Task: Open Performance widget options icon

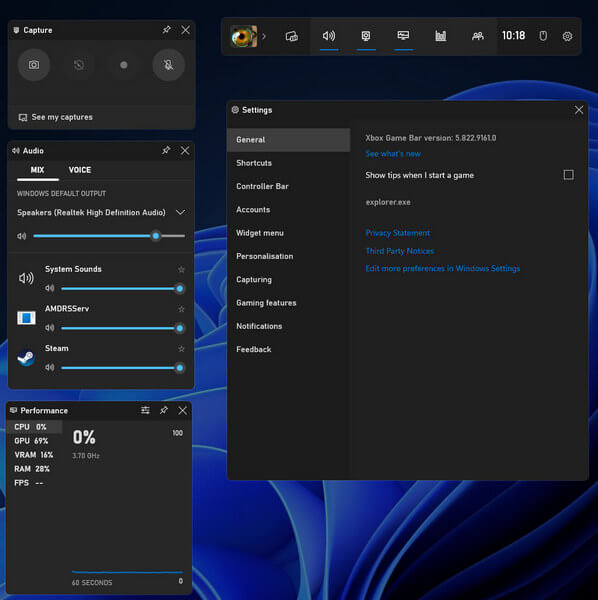Action: [x=145, y=410]
